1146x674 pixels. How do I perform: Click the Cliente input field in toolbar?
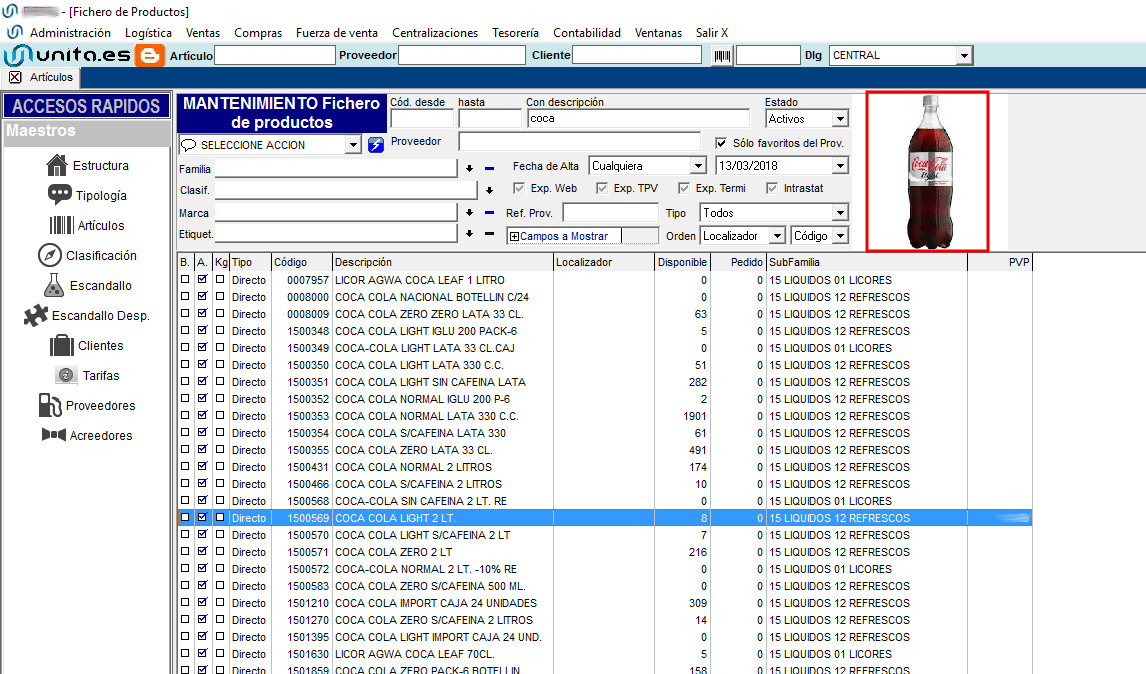(x=637, y=56)
